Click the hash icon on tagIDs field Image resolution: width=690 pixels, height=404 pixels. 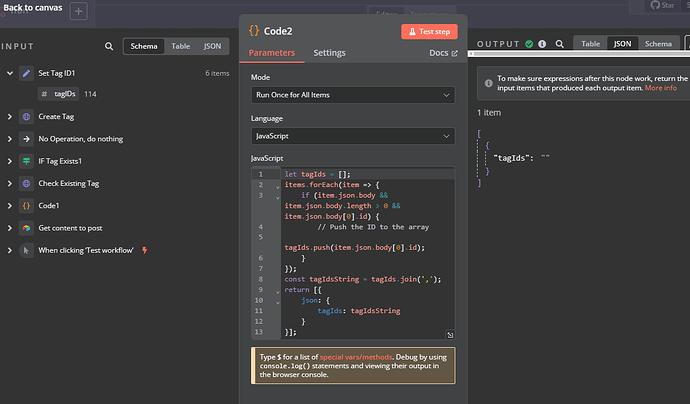pos(44,94)
